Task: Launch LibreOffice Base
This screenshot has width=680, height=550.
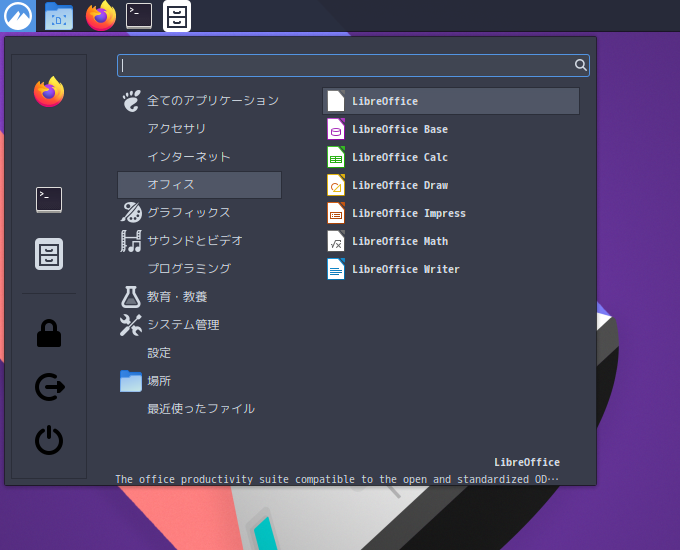Action: coord(451,129)
